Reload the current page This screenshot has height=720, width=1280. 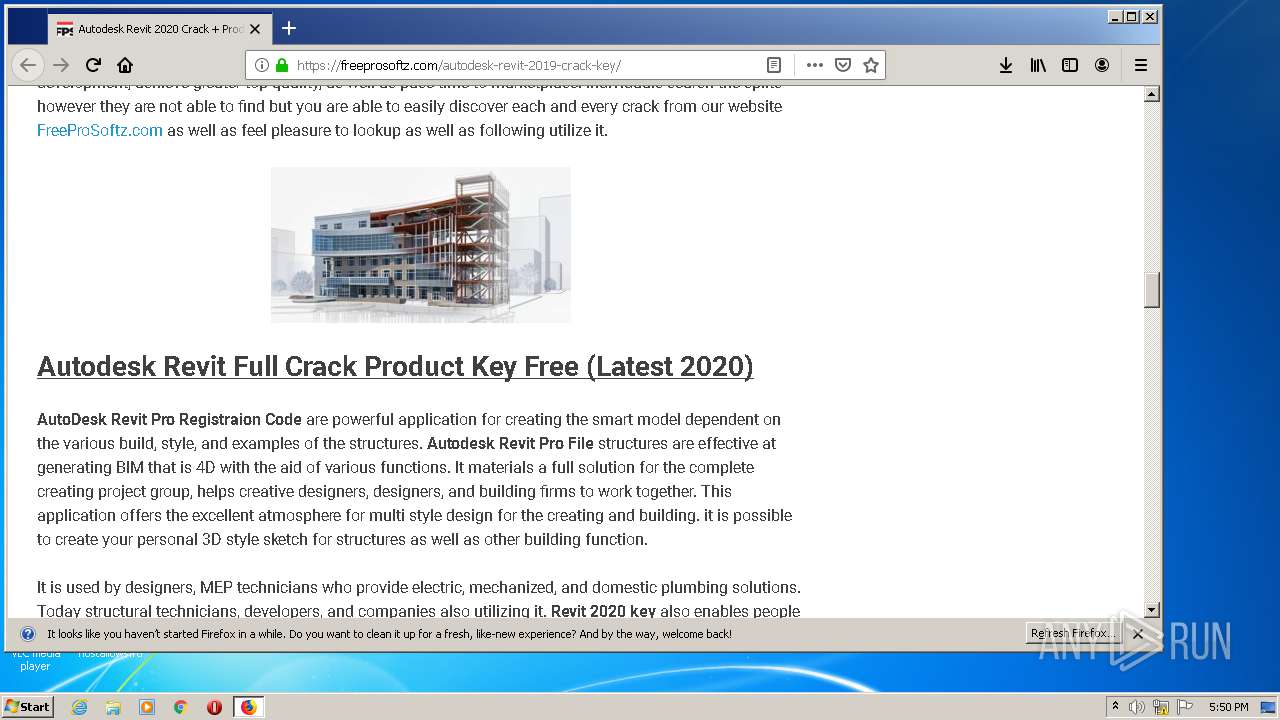(93, 65)
